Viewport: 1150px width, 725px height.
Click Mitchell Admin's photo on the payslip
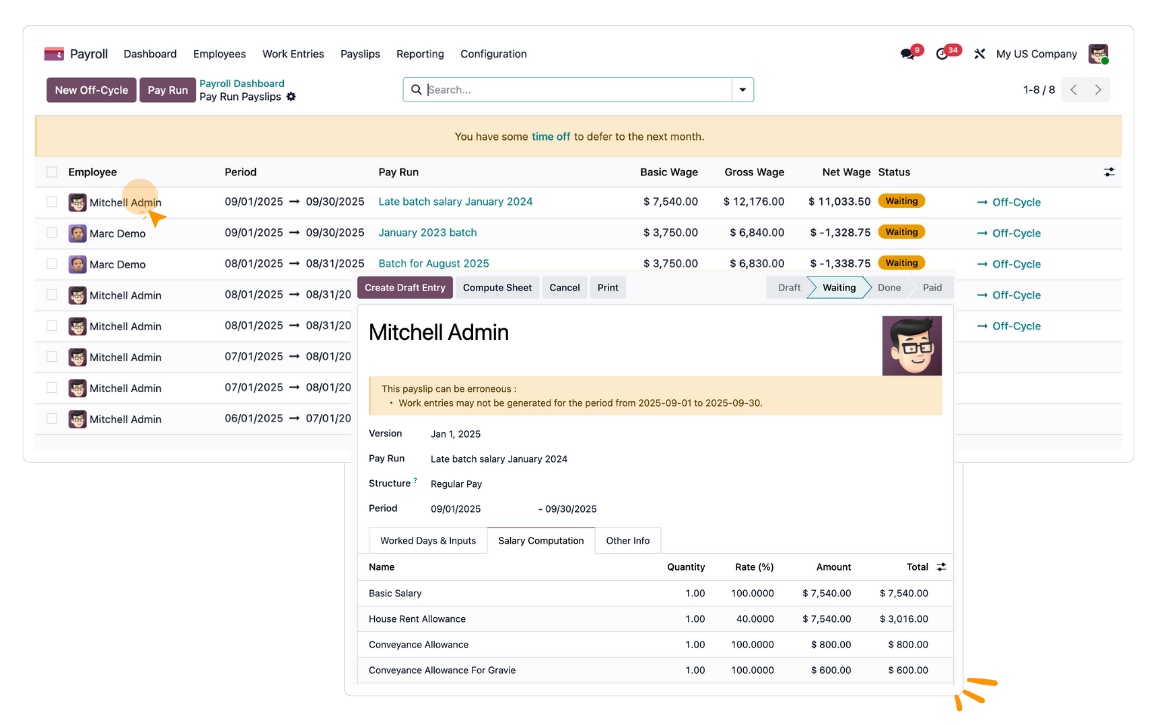911,346
